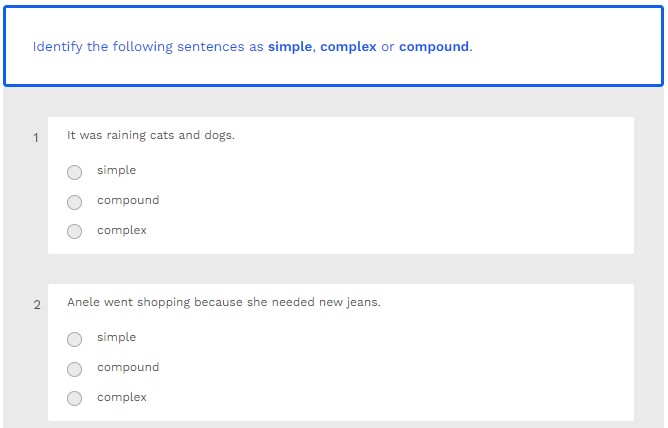Click the 'simple' label text under question 2
The width and height of the screenshot is (668, 428).
pyautogui.click(x=116, y=338)
